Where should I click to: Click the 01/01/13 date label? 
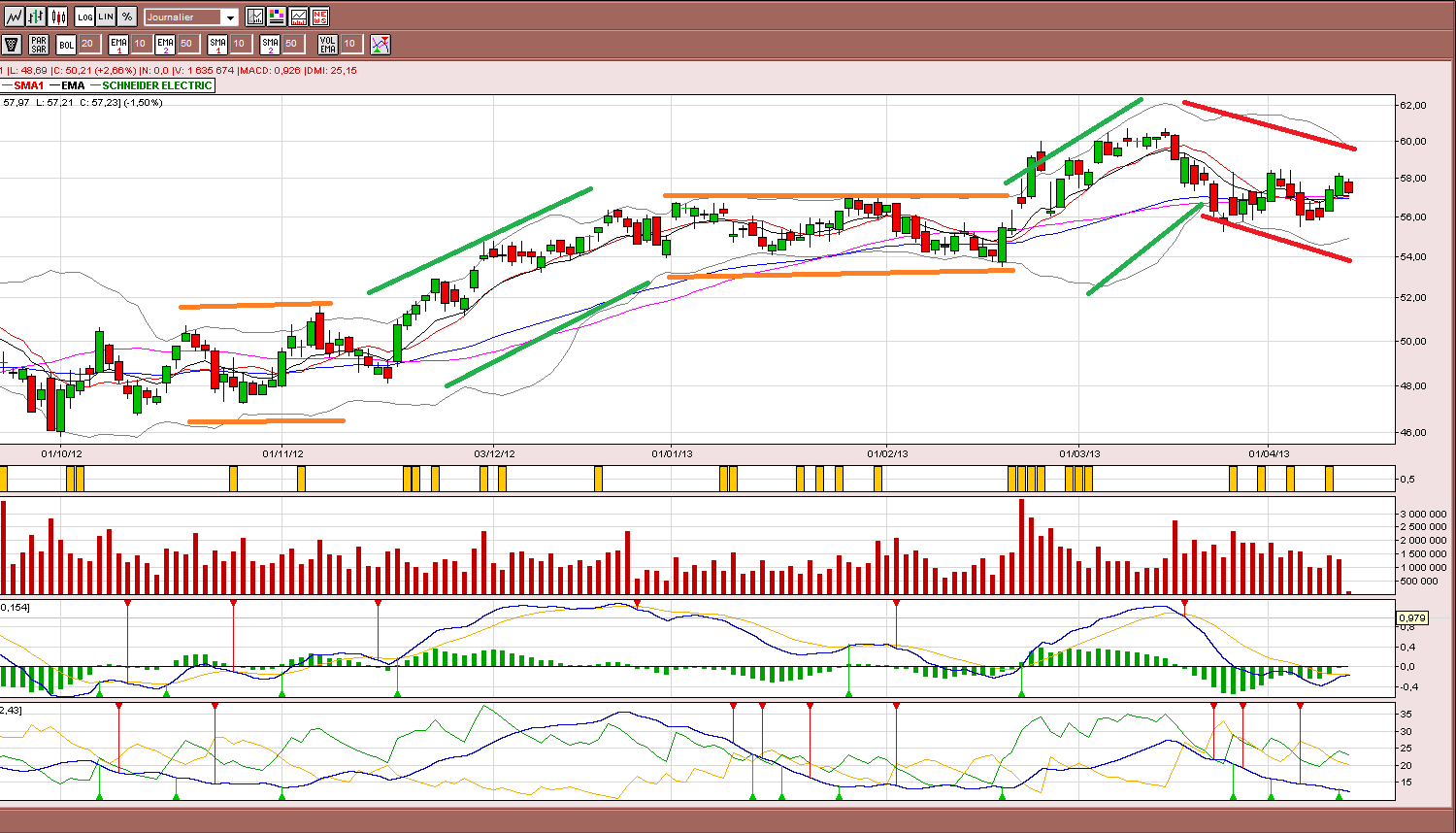pyautogui.click(x=672, y=453)
